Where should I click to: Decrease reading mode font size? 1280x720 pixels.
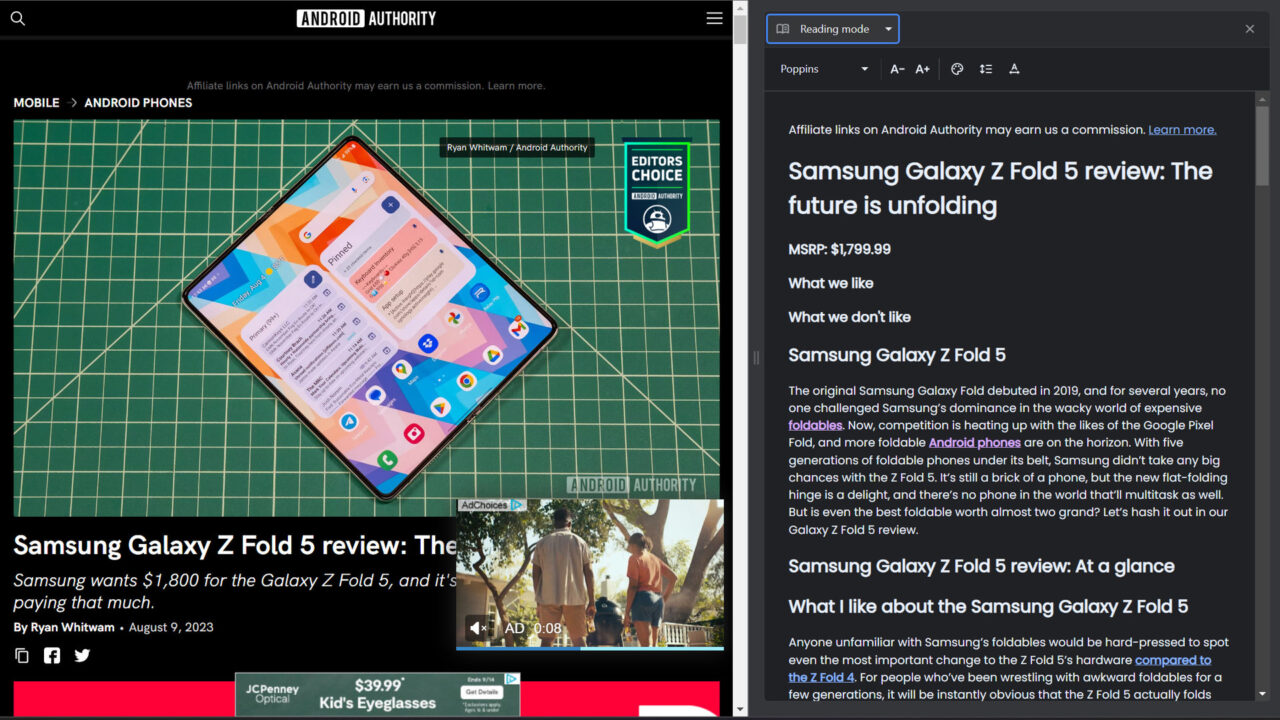point(897,69)
